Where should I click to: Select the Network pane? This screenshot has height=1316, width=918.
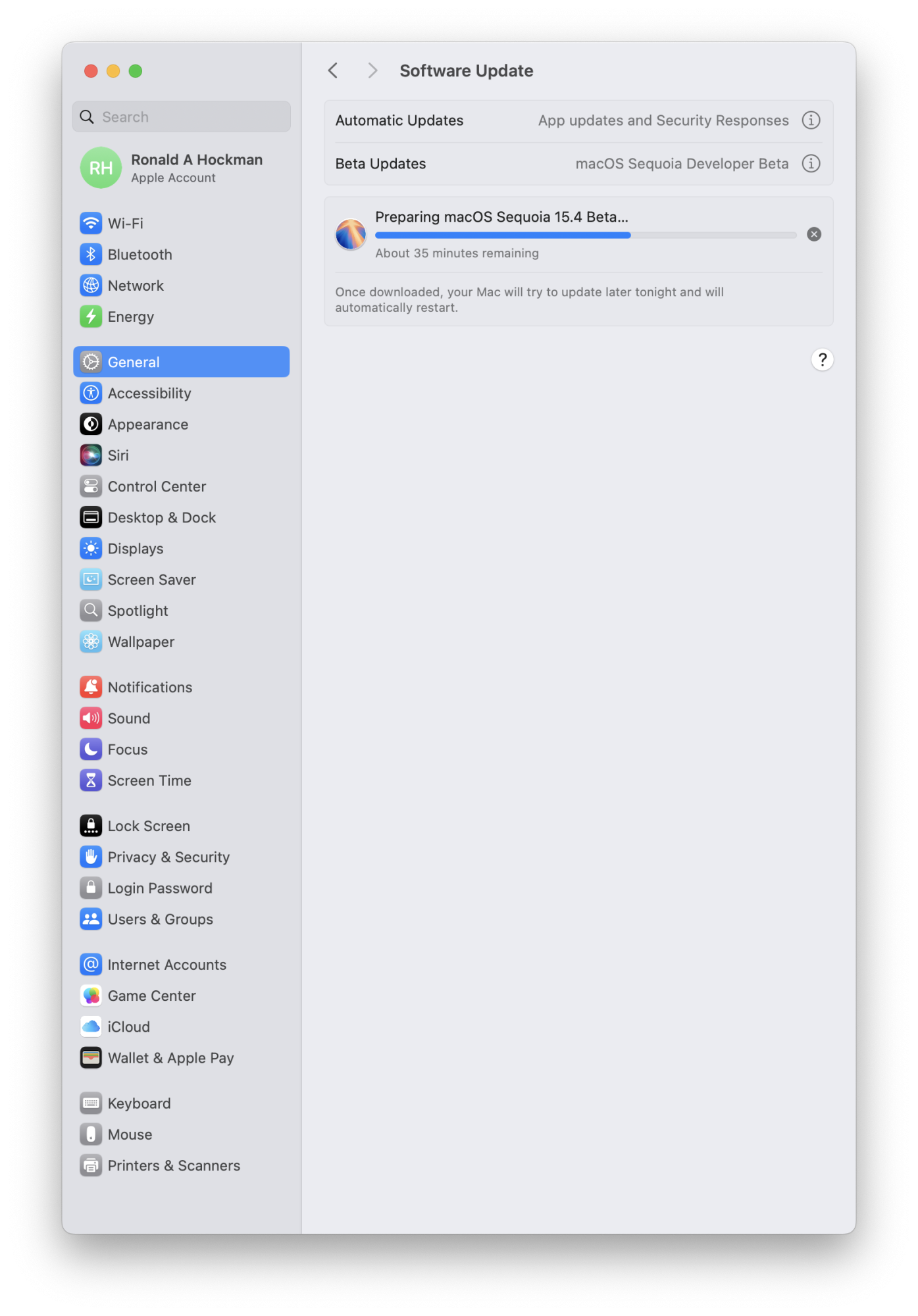point(181,285)
